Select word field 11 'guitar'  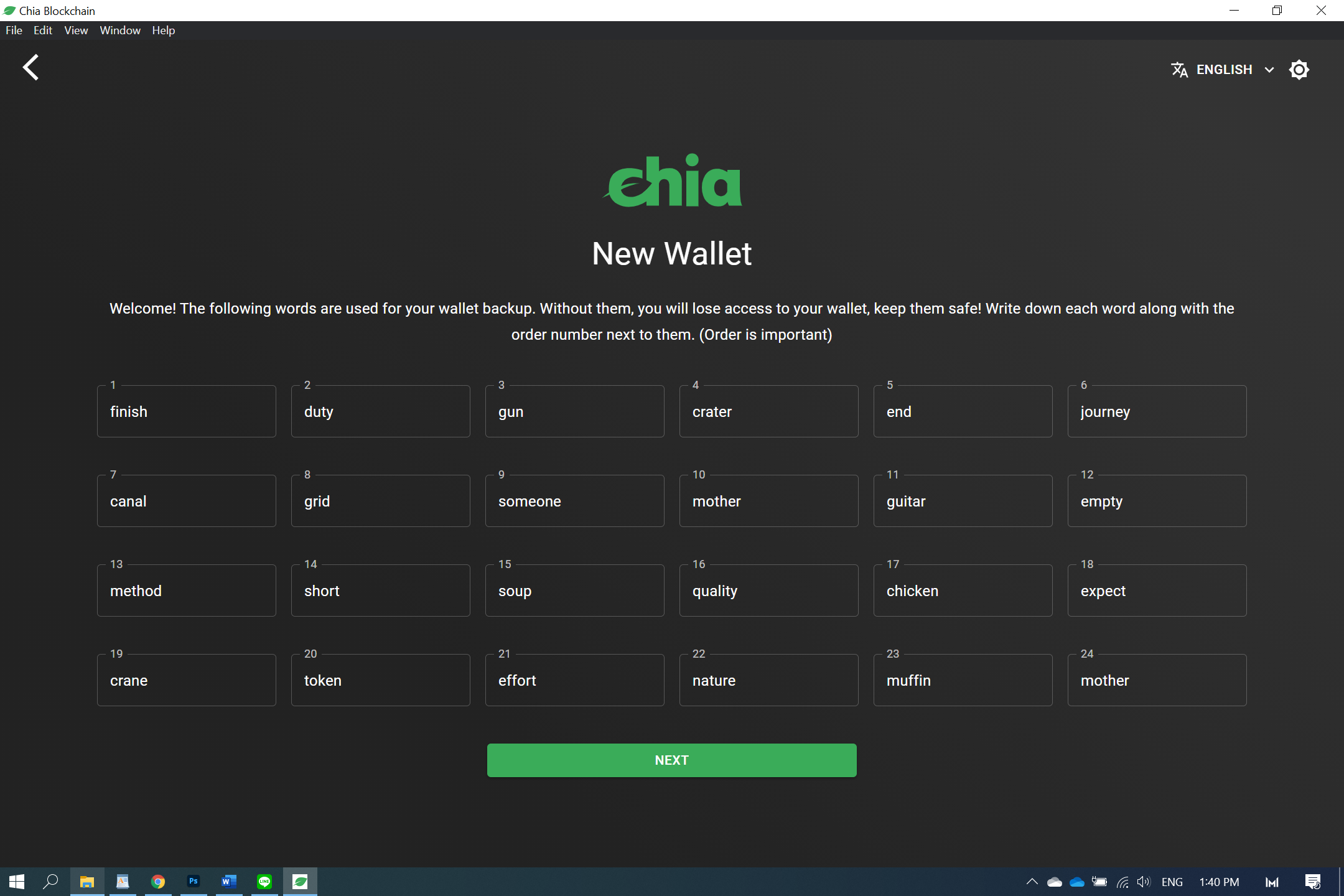pyautogui.click(x=963, y=501)
